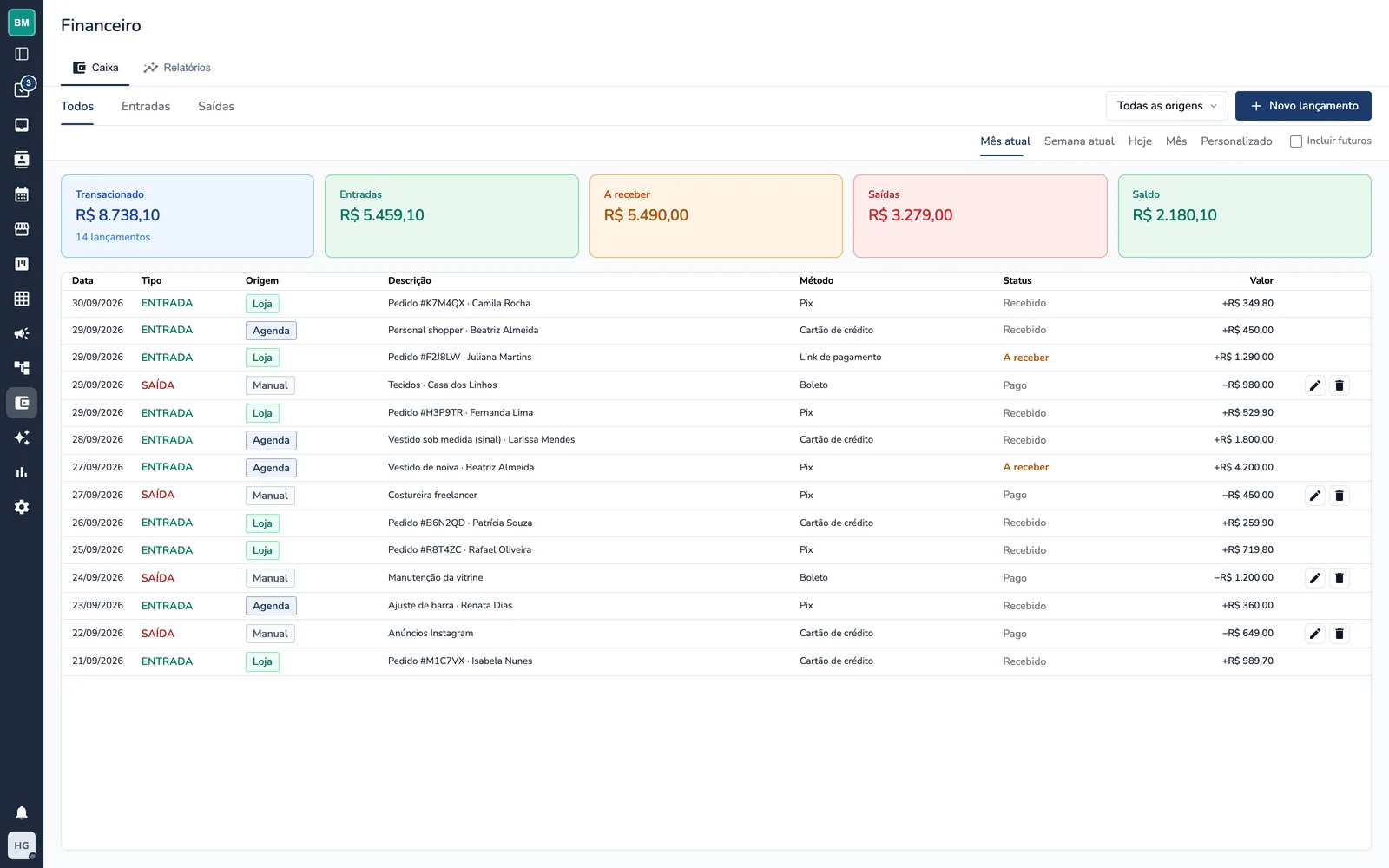Toggle the sidebar panel icon

tap(22, 54)
